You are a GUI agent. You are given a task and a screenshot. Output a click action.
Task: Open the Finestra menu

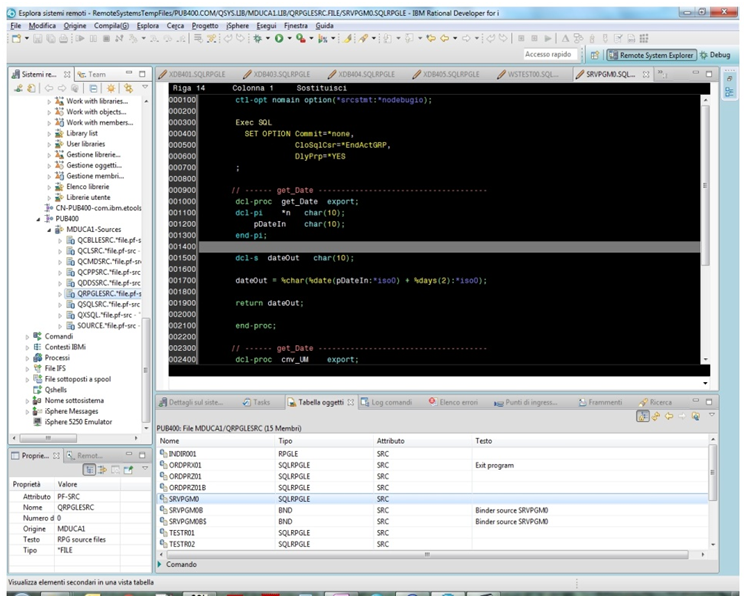coord(295,26)
